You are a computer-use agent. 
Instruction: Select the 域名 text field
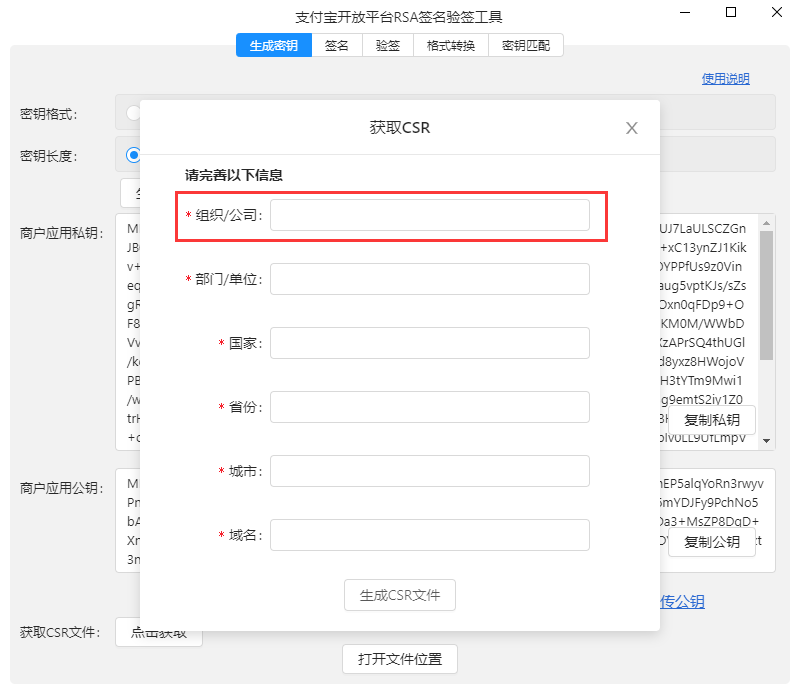429,535
